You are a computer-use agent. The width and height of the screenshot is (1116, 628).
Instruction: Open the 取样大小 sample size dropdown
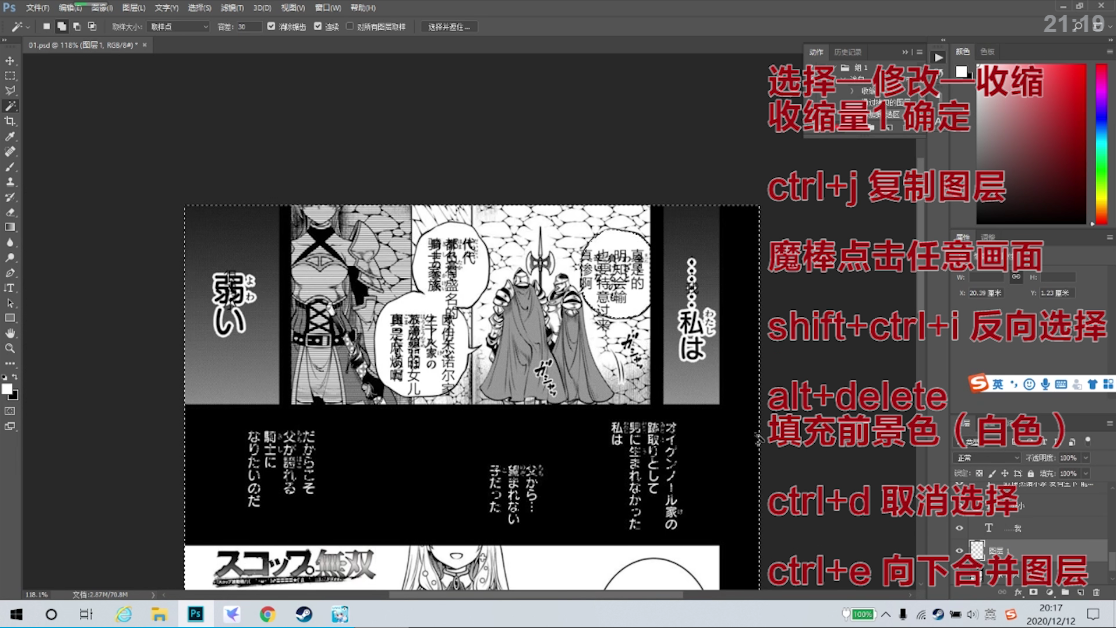pyautogui.click(x=179, y=26)
